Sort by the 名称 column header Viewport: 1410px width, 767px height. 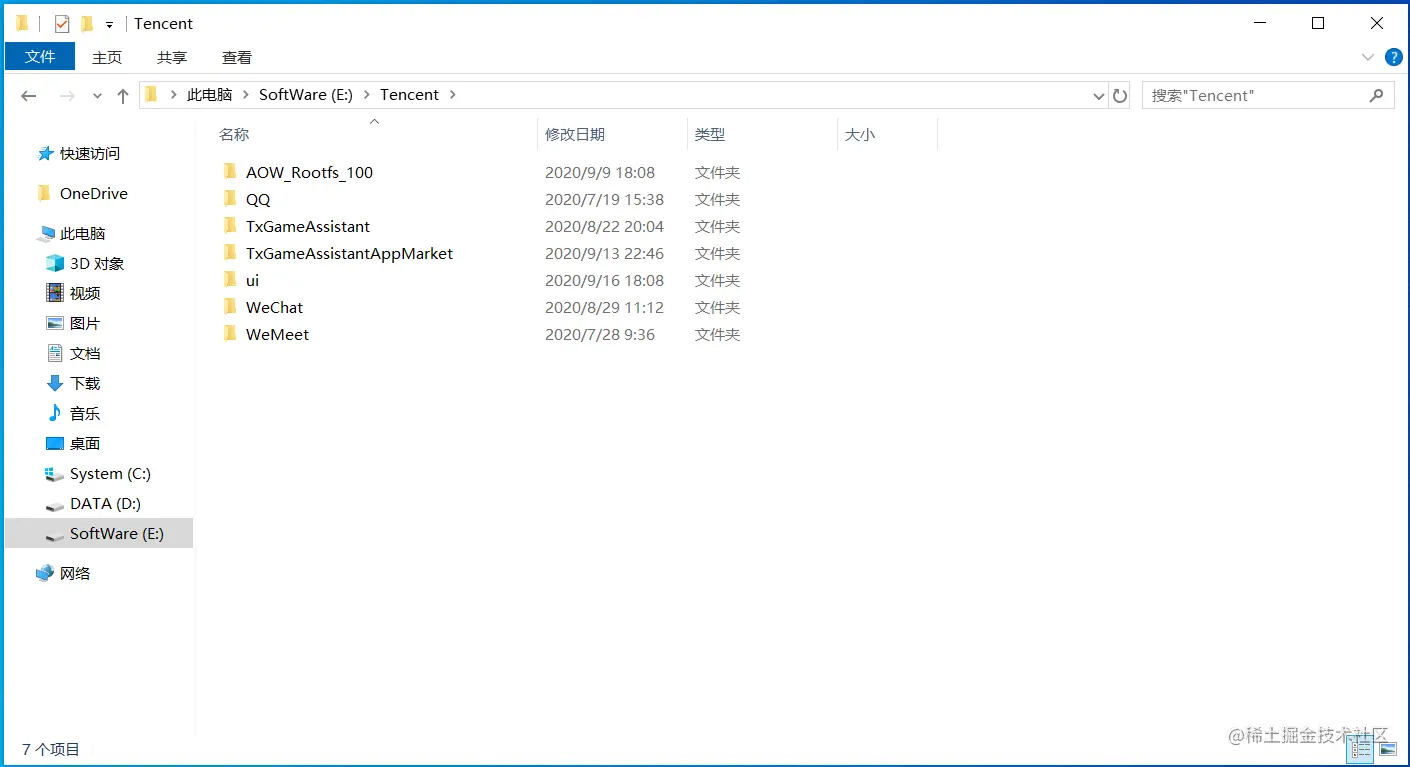[234, 134]
